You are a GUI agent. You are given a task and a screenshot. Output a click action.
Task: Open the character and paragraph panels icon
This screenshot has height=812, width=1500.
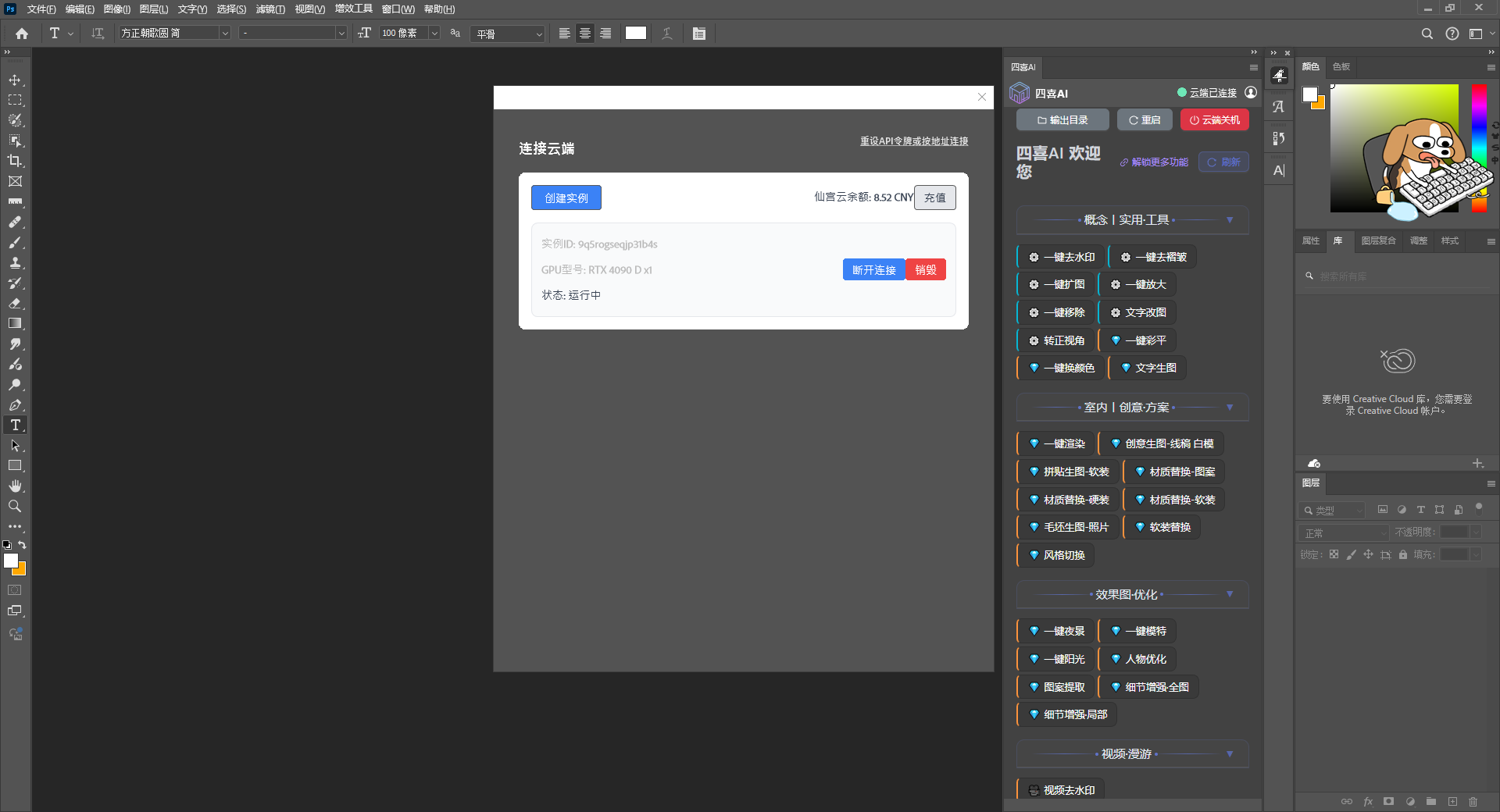point(698,34)
